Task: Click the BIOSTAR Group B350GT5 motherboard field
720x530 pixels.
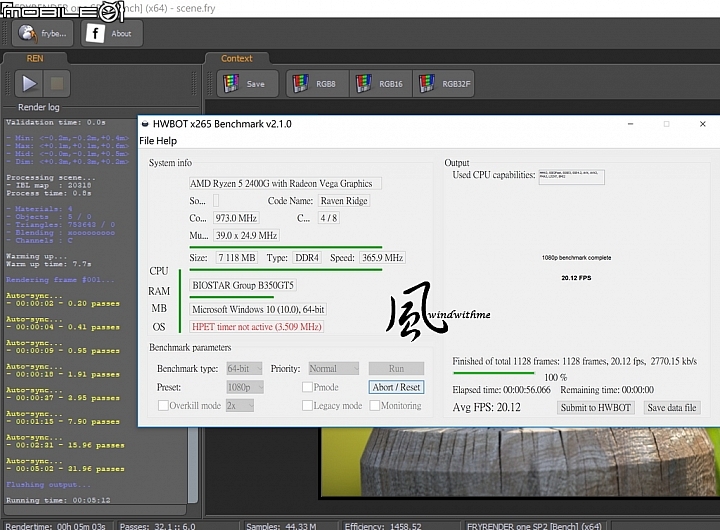Action: click(242, 285)
